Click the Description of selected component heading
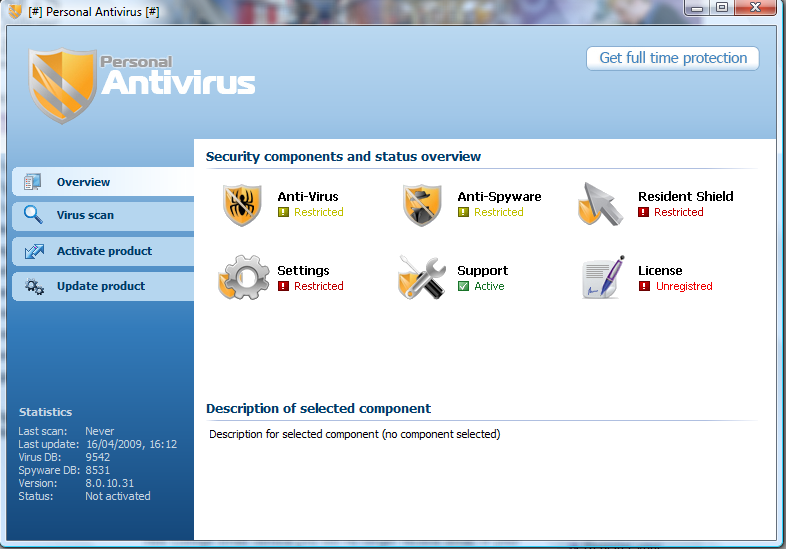786x549 pixels. point(318,409)
